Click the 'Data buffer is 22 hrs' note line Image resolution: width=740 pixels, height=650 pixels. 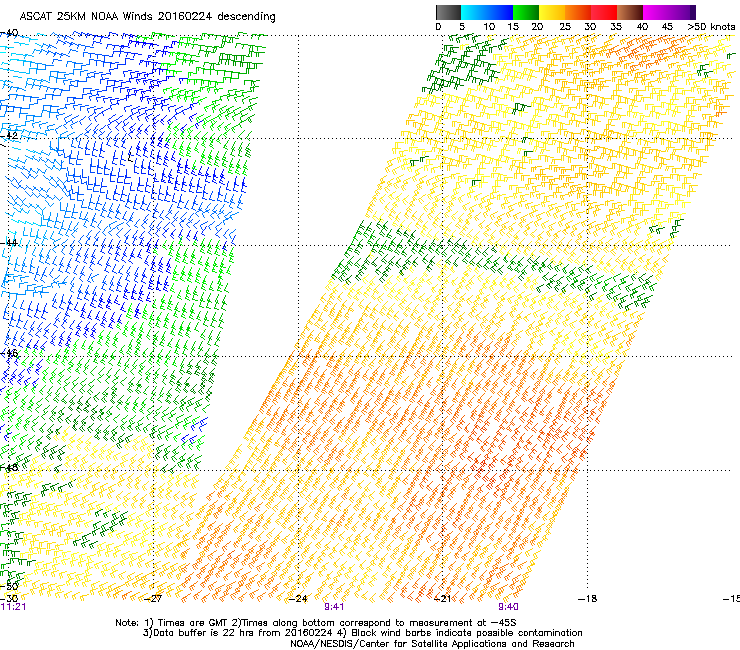[362, 633]
